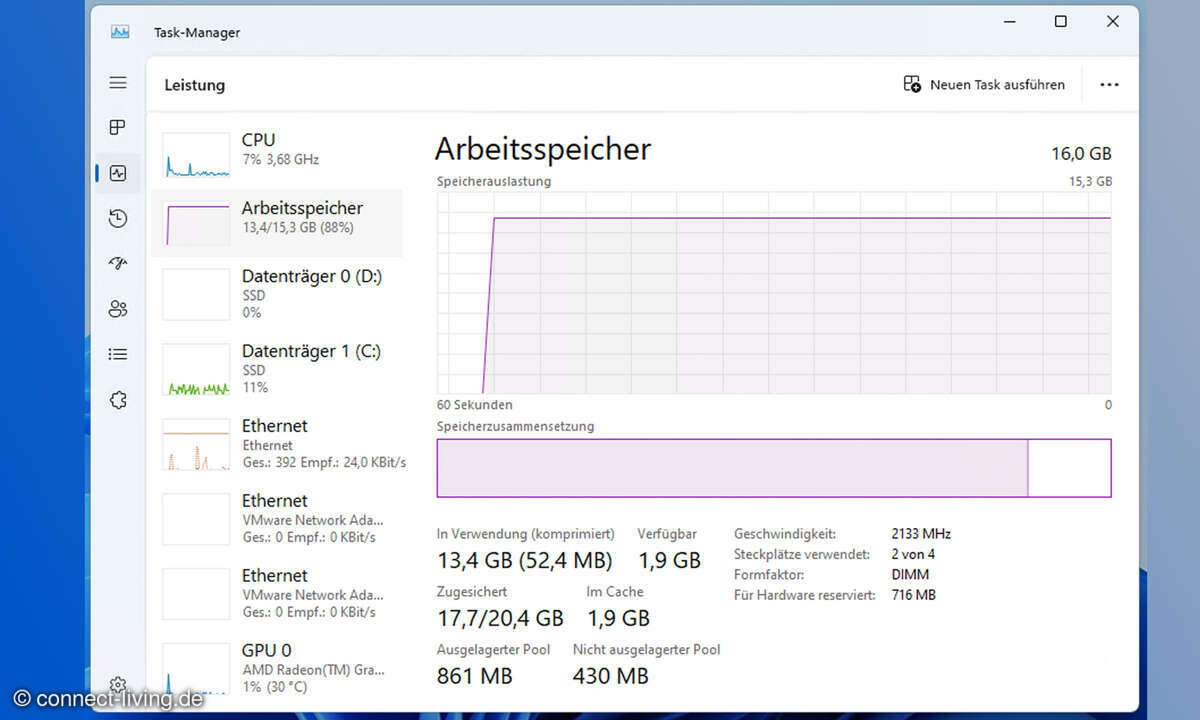Click the Neuen Task ausführen button
The height and width of the screenshot is (720, 1200).
pos(984,85)
